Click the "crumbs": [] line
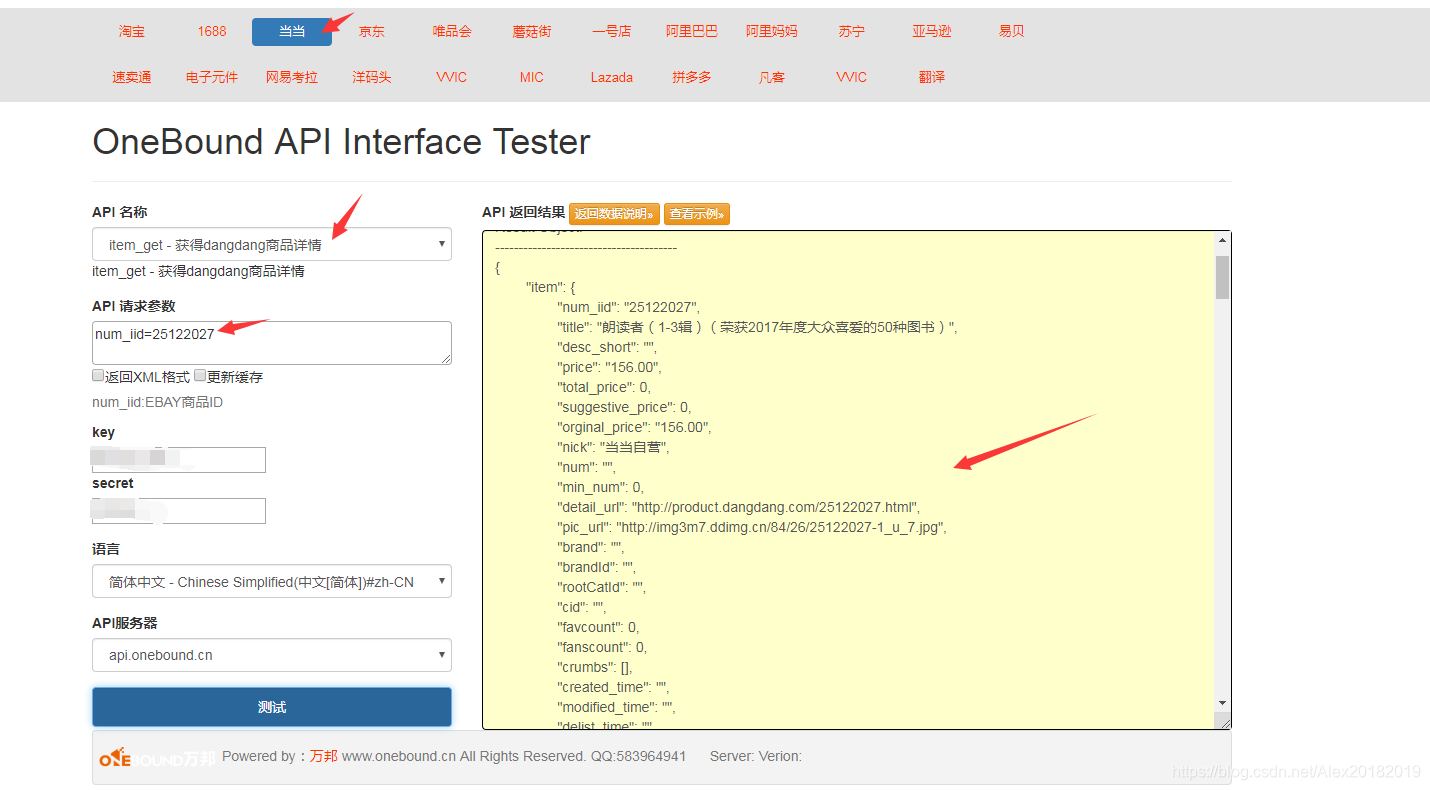Viewport: 1430px width, 790px height. 595,667
